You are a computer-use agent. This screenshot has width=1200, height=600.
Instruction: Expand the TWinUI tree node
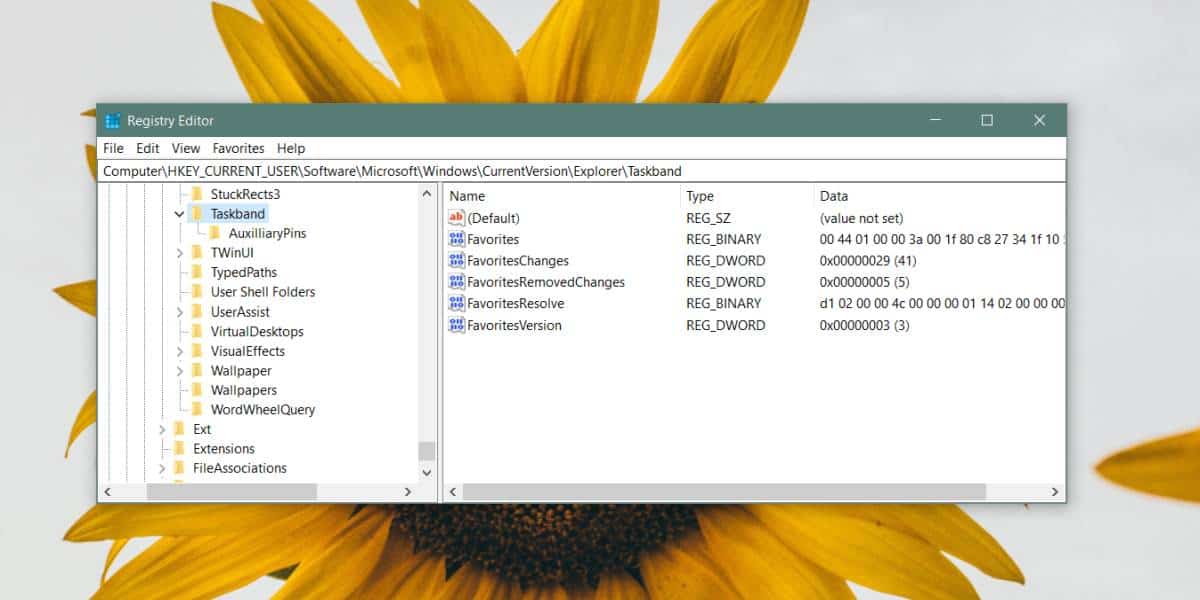pos(179,252)
